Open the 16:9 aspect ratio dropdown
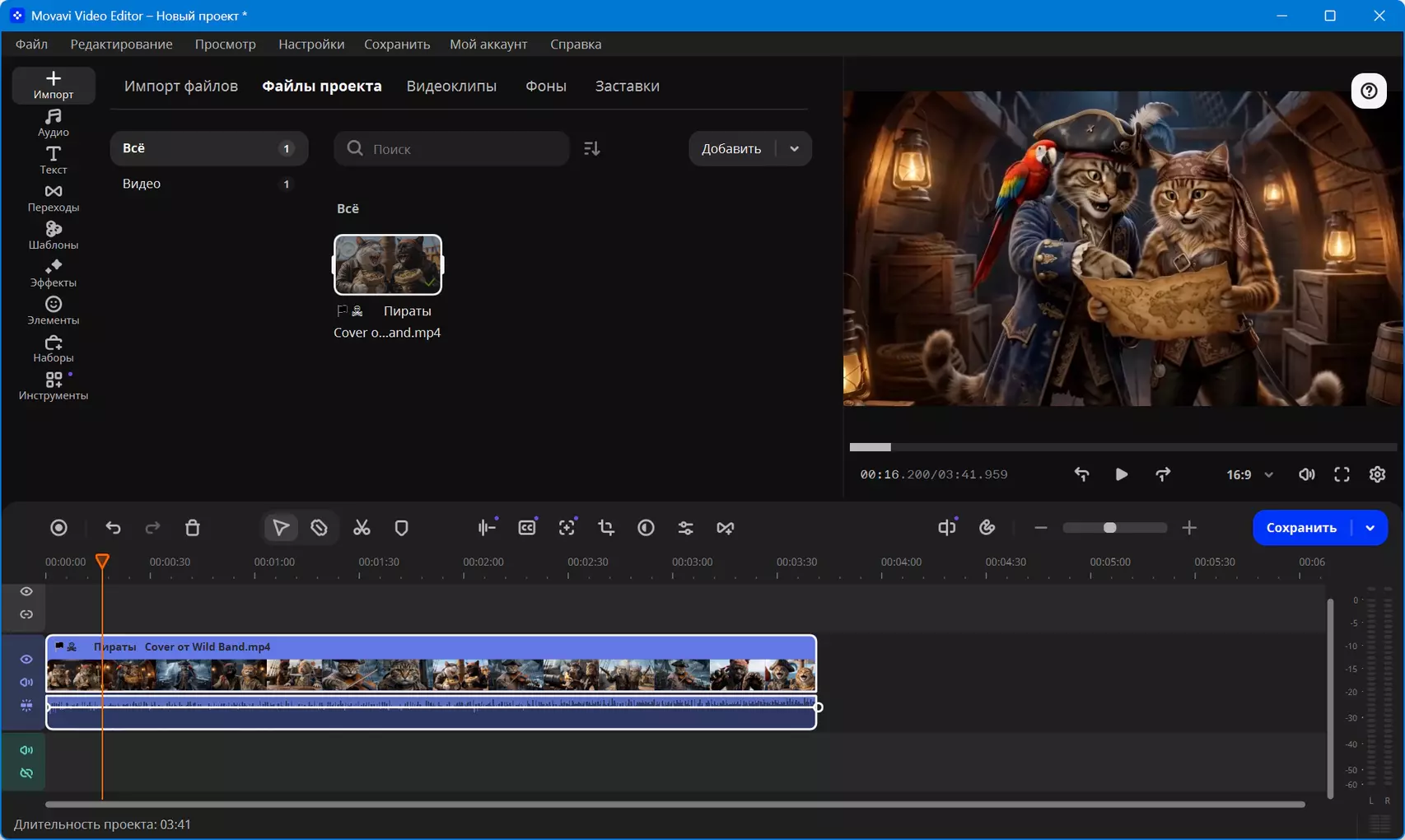The width and height of the screenshot is (1405, 840). coord(1249,474)
